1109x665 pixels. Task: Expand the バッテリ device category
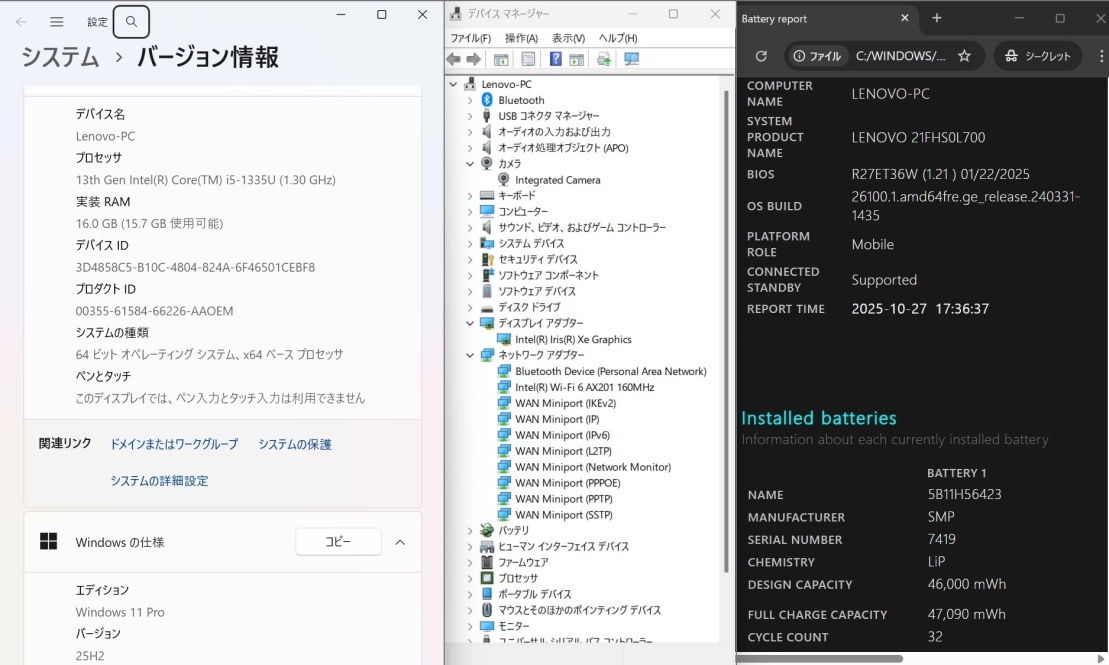470,530
